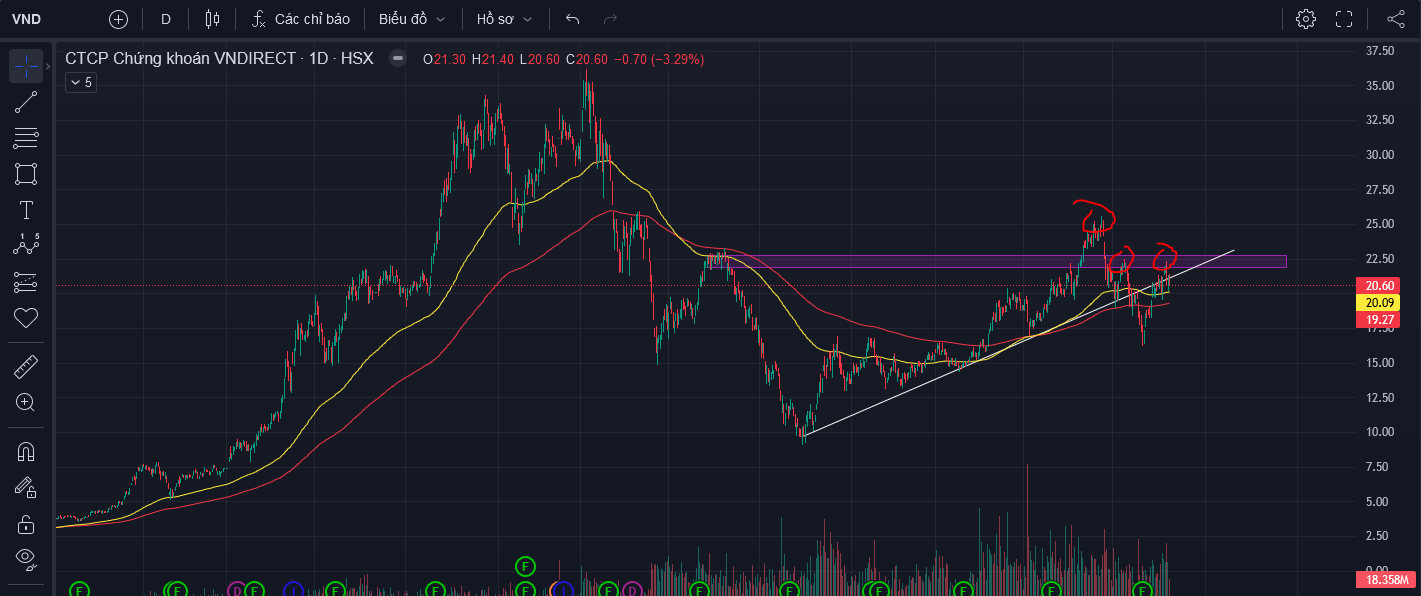Click the yellow 20.09 moving average label
The height and width of the screenshot is (596, 1421).
[x=1376, y=302]
